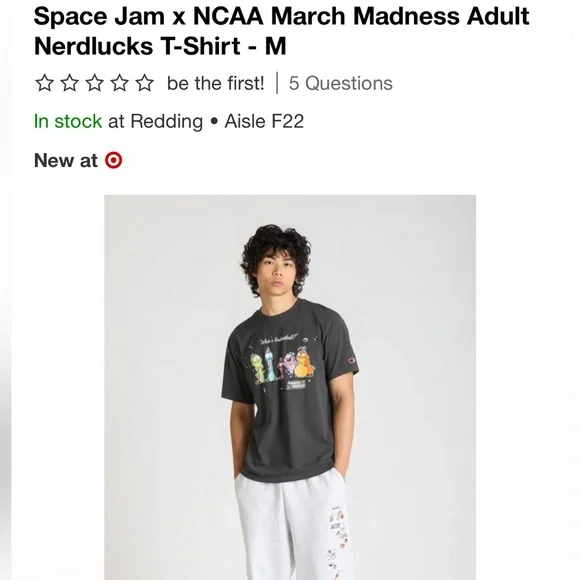Open the model product photo

pyautogui.click(x=290, y=387)
